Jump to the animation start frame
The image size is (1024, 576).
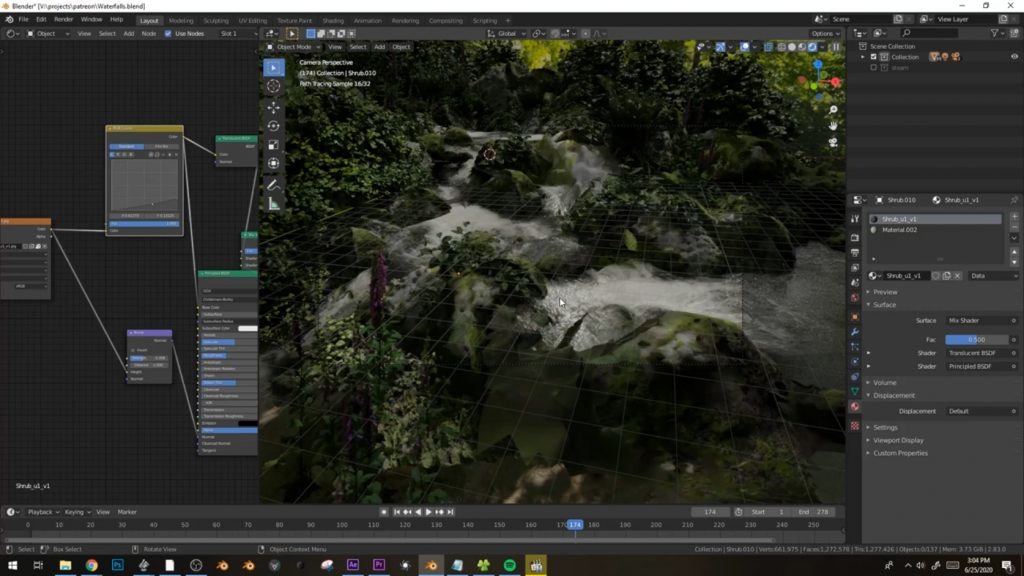coord(396,512)
